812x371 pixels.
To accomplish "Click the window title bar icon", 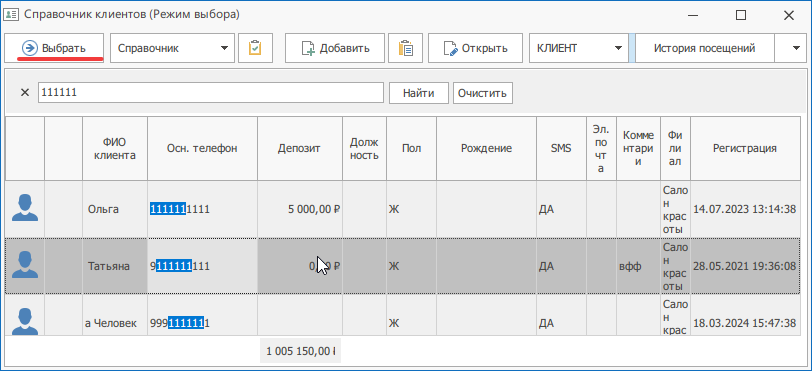I will point(11,15).
